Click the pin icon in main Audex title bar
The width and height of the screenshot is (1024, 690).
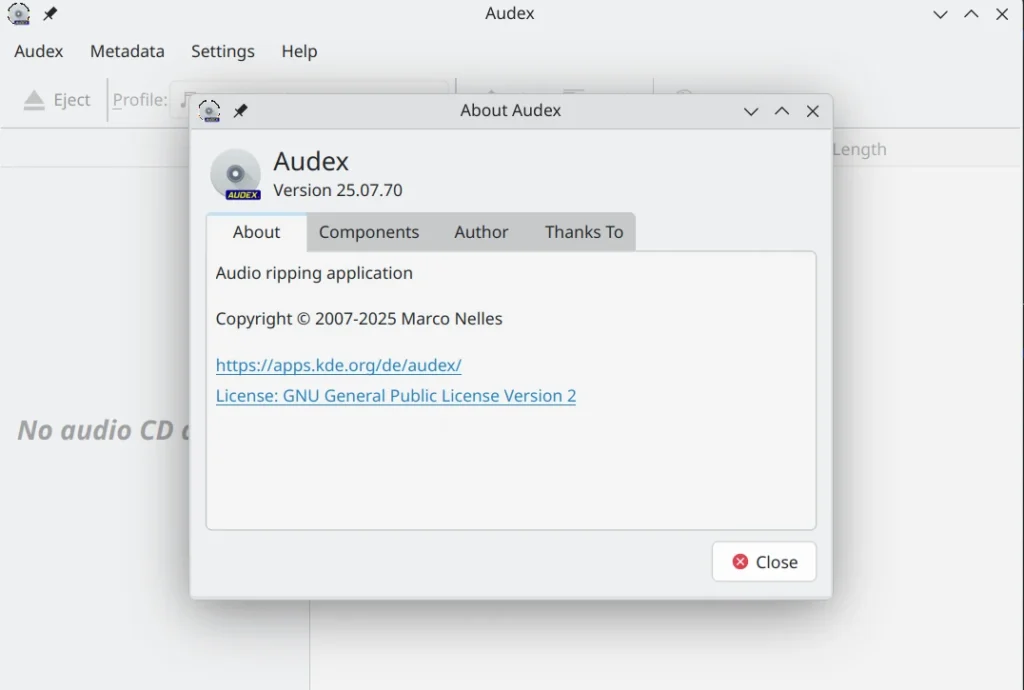click(x=50, y=14)
